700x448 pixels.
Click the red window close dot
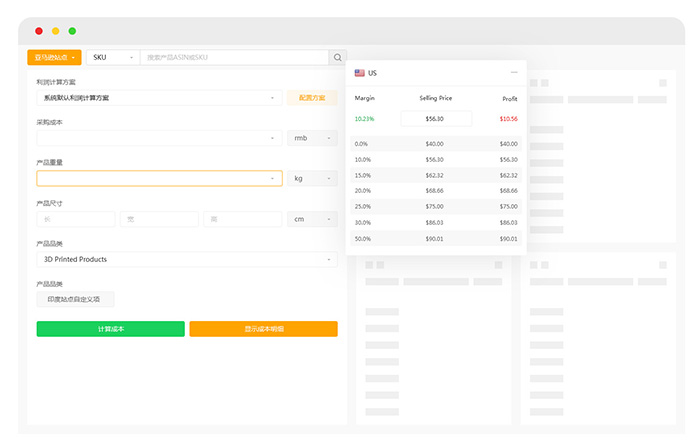39,31
